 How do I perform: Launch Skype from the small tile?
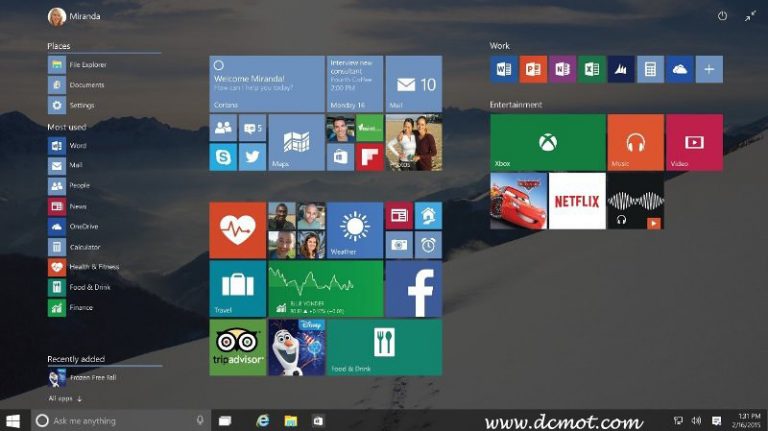[222, 157]
